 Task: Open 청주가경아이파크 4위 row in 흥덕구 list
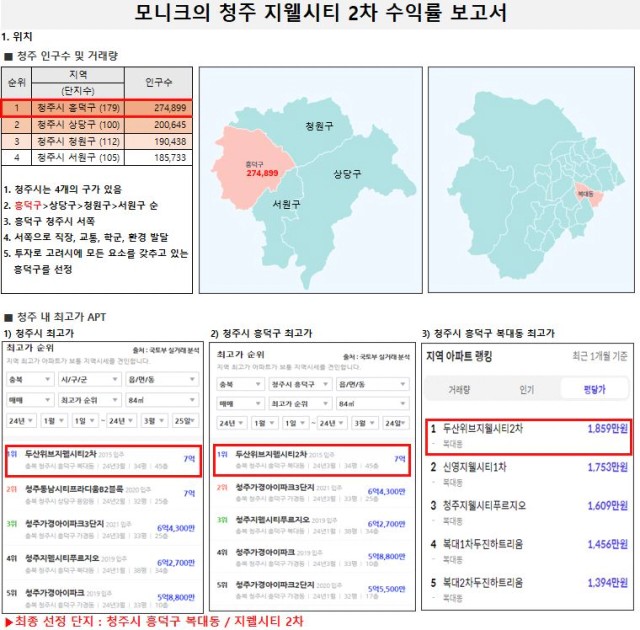312,557
